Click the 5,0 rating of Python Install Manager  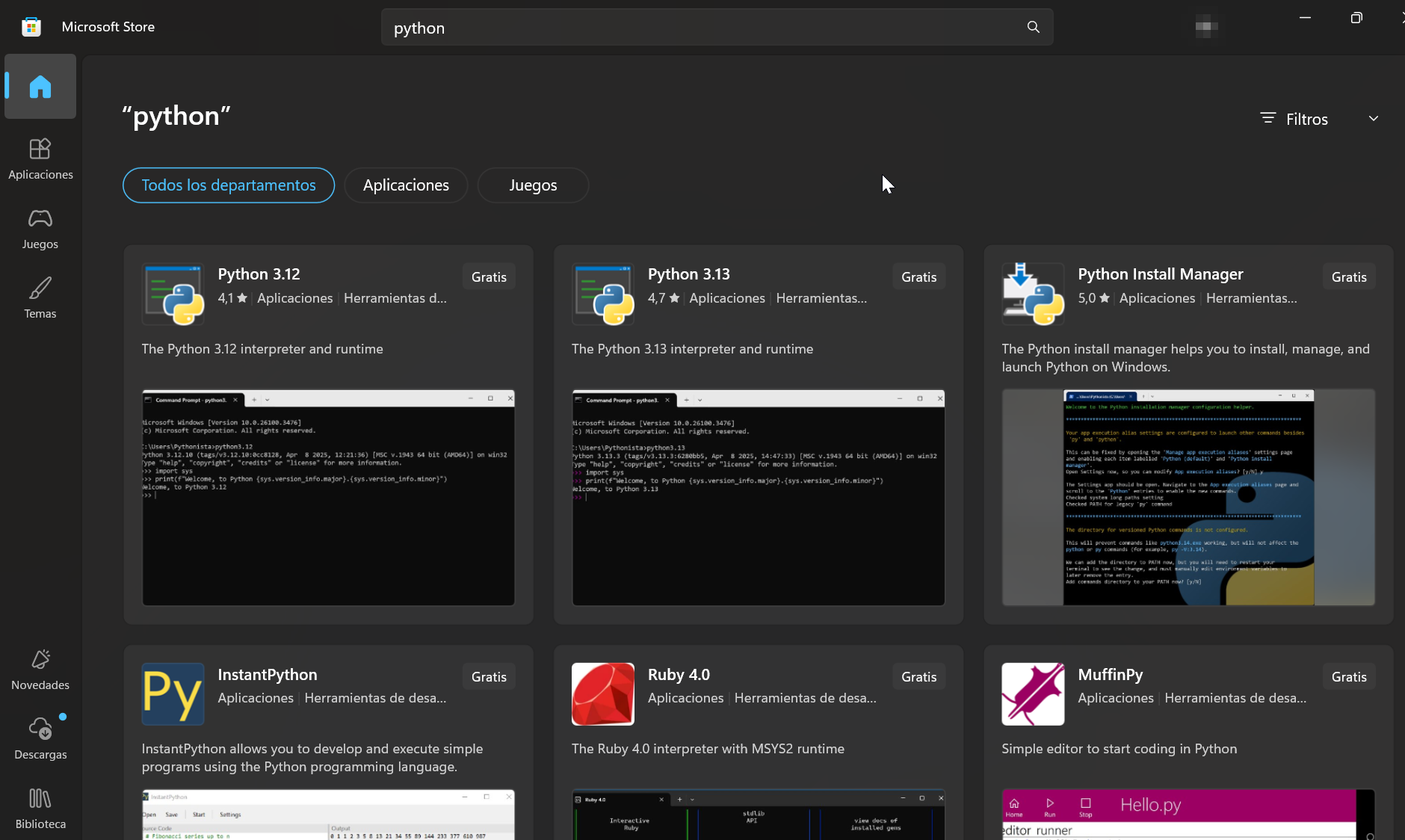click(1093, 298)
